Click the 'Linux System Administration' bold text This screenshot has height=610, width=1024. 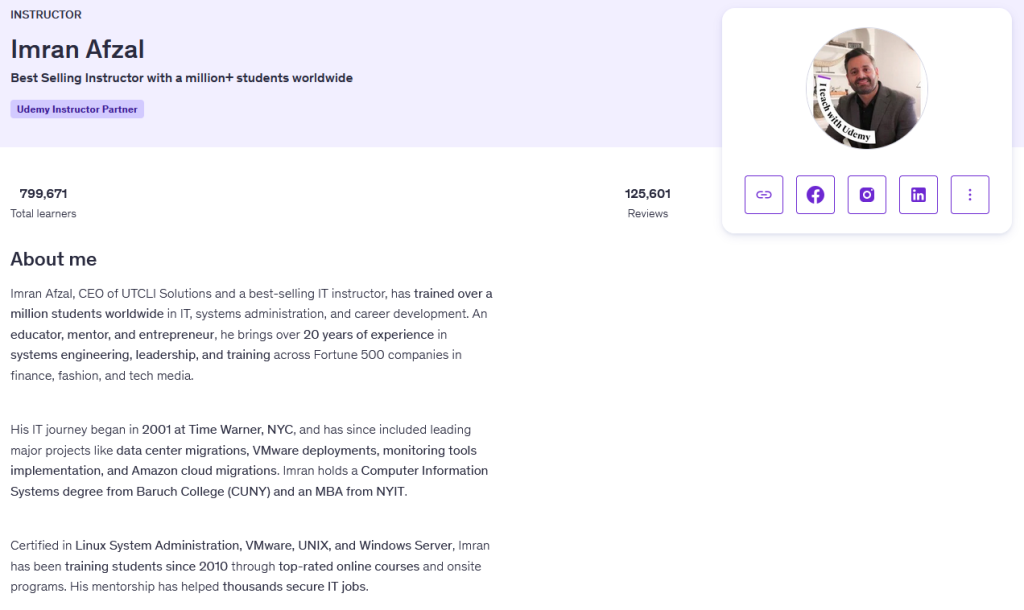157,546
